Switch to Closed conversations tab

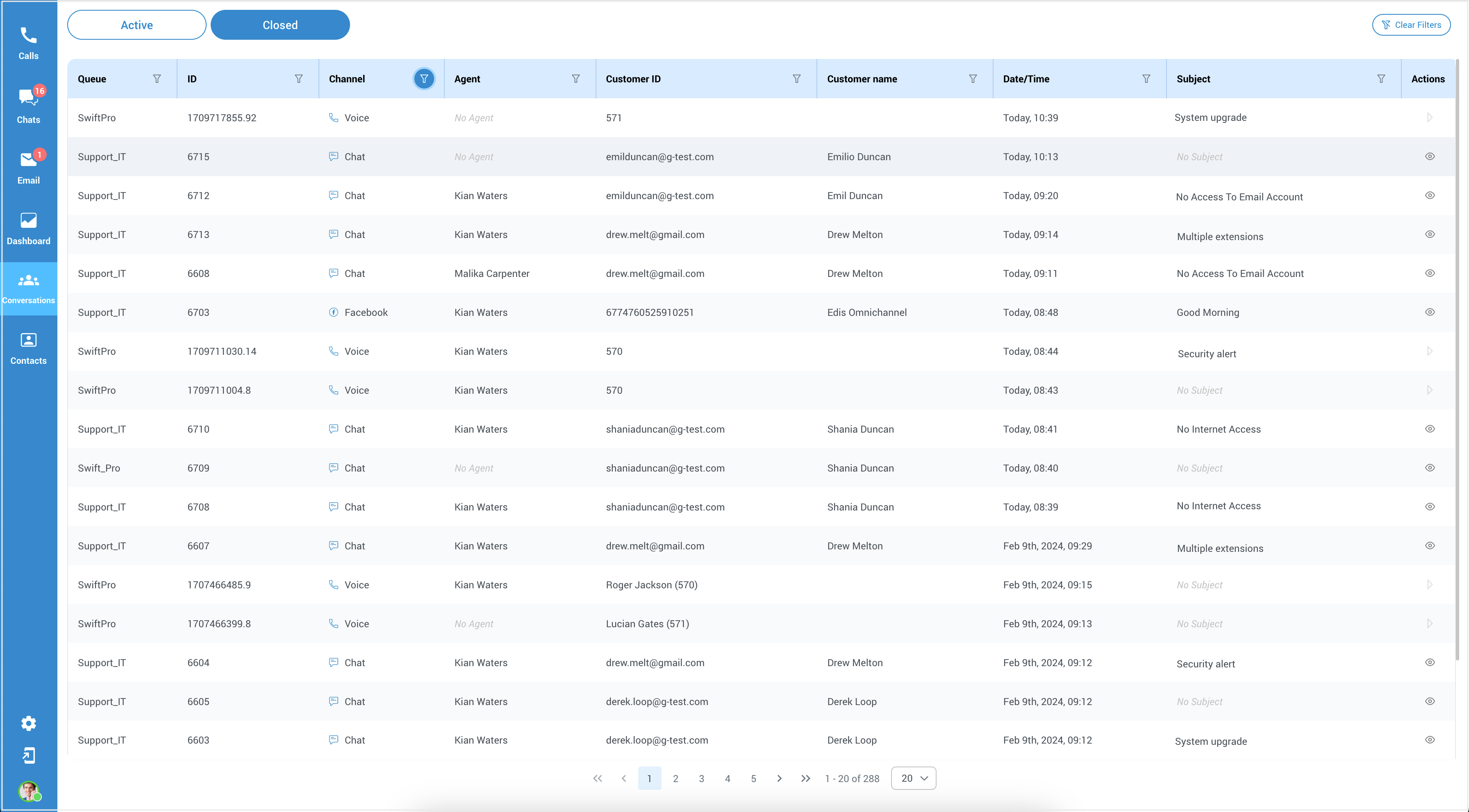[x=280, y=24]
